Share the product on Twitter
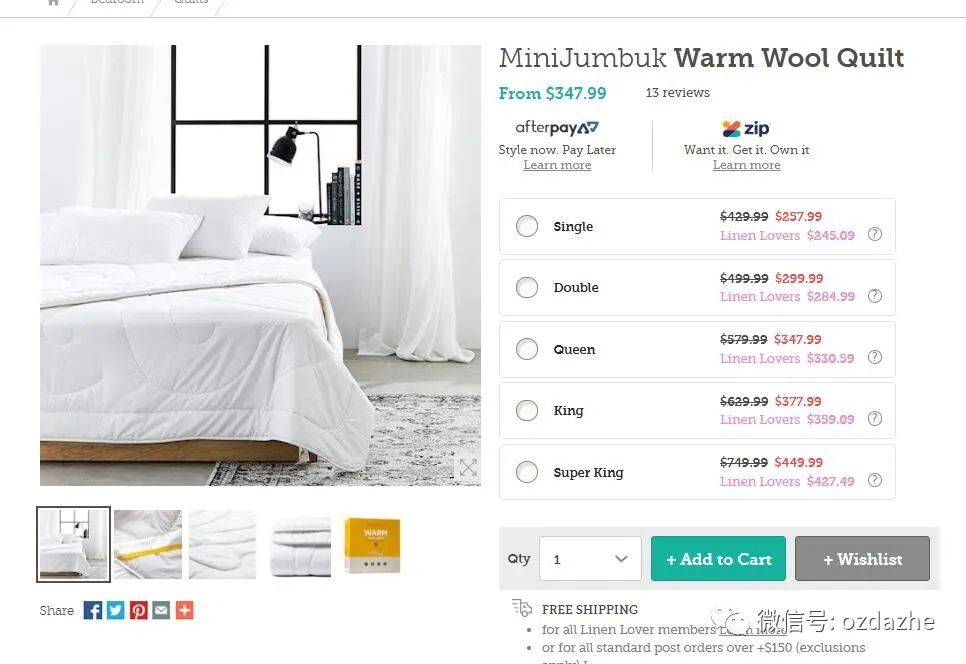This screenshot has width=966, height=664. tap(115, 610)
